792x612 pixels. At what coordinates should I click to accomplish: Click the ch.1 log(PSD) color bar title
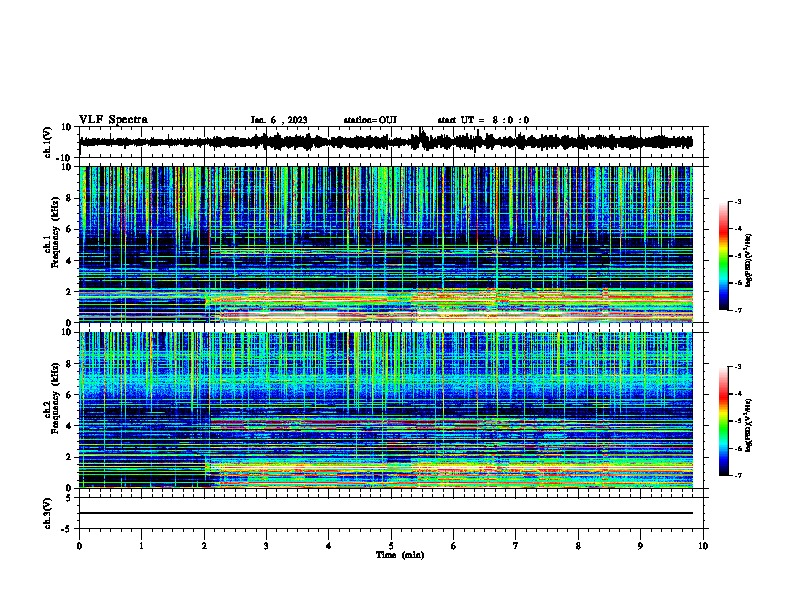(749, 261)
